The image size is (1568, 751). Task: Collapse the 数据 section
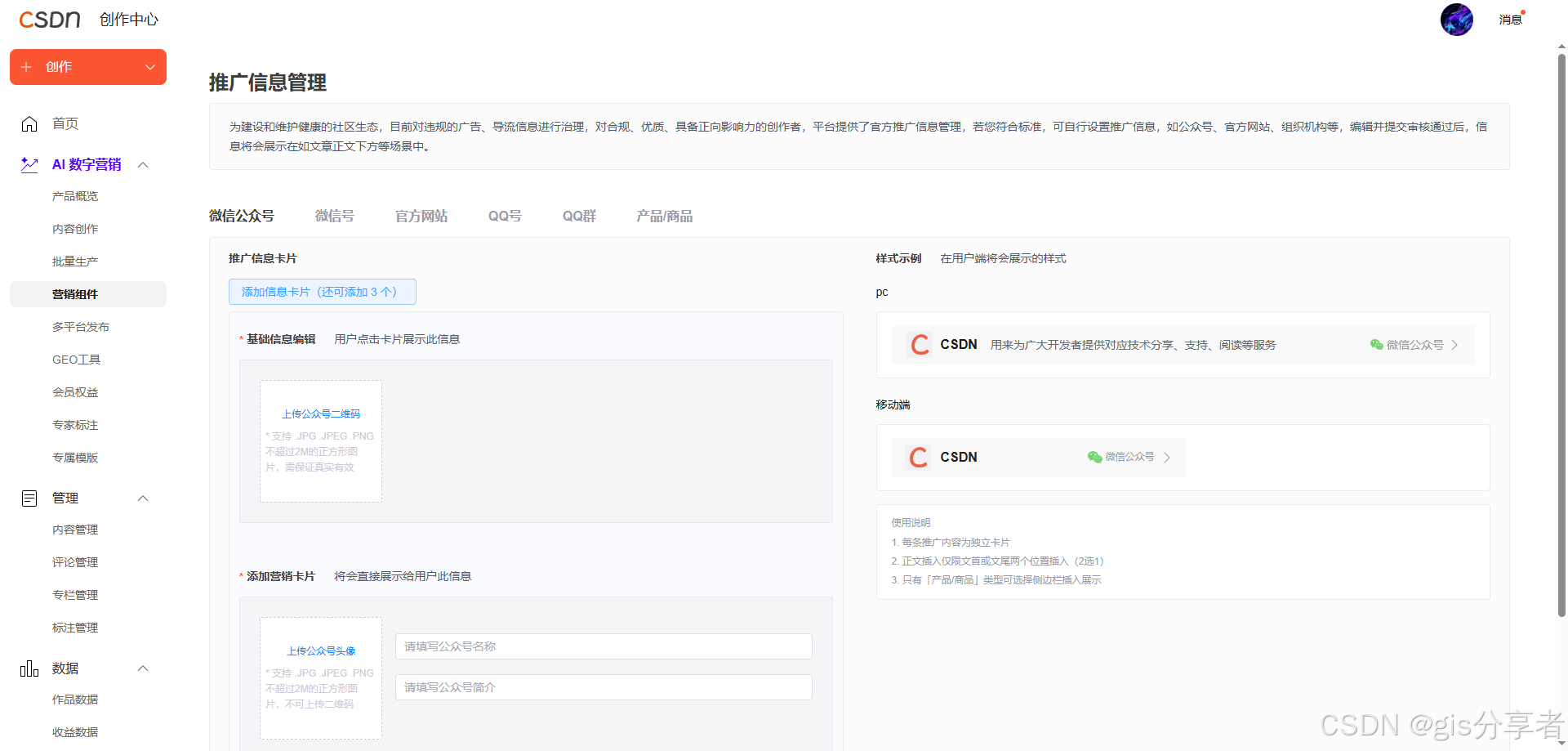[x=143, y=668]
